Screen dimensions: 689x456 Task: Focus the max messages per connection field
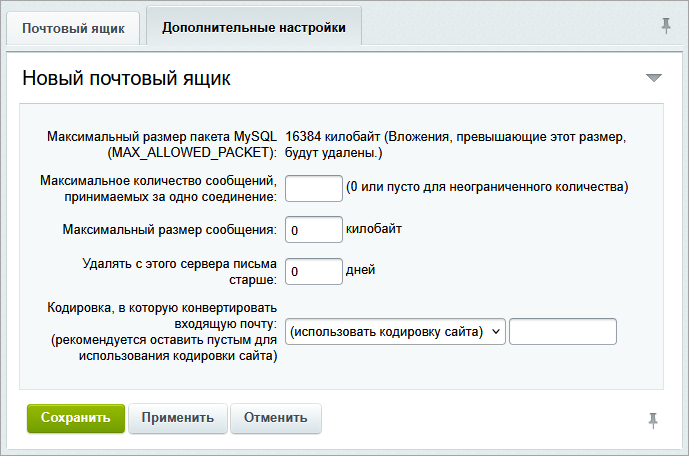[x=313, y=188]
